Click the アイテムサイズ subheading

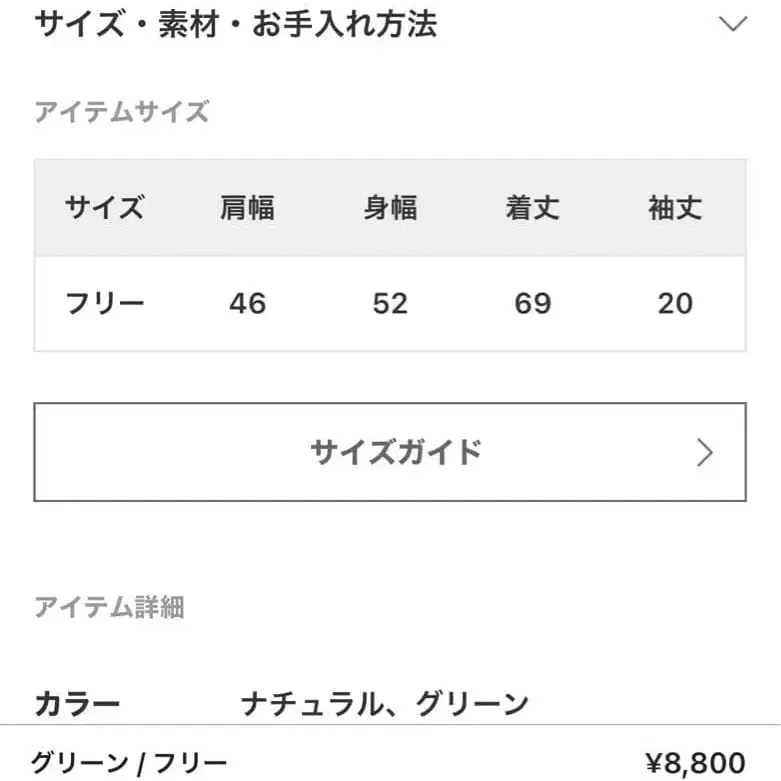pos(122,112)
